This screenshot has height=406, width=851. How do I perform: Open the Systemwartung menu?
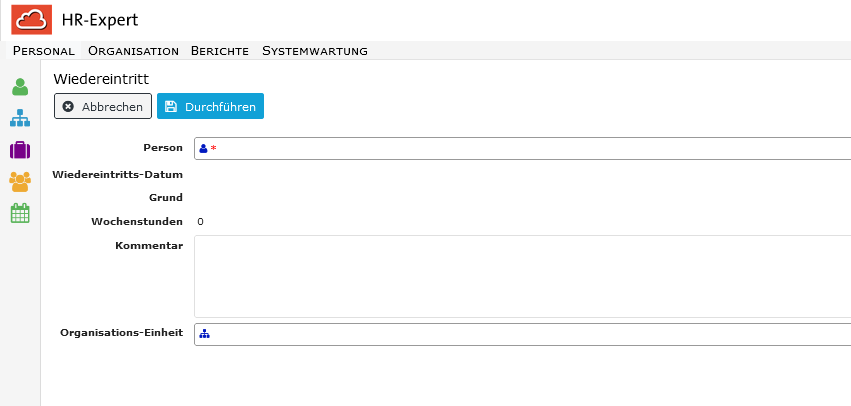point(315,51)
